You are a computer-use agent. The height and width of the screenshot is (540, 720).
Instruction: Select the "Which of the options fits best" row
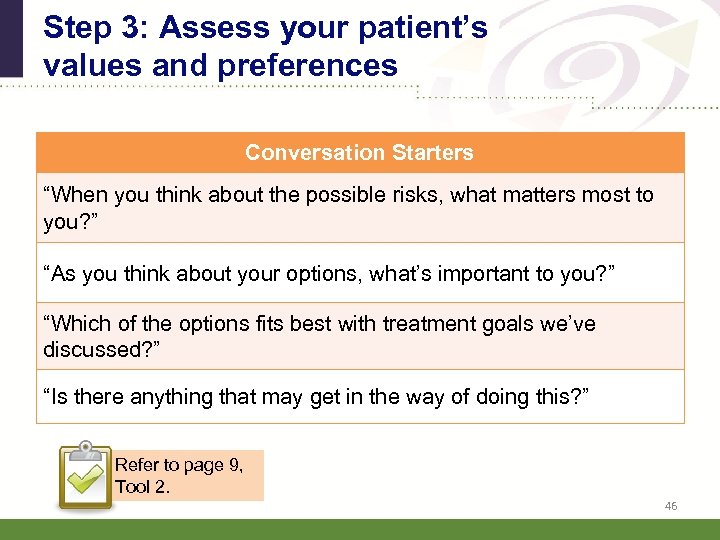tap(360, 336)
